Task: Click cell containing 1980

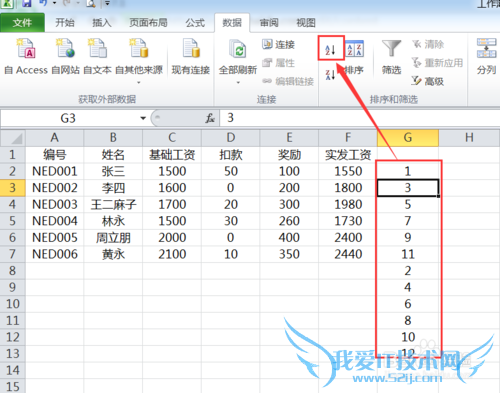Action: pos(348,204)
